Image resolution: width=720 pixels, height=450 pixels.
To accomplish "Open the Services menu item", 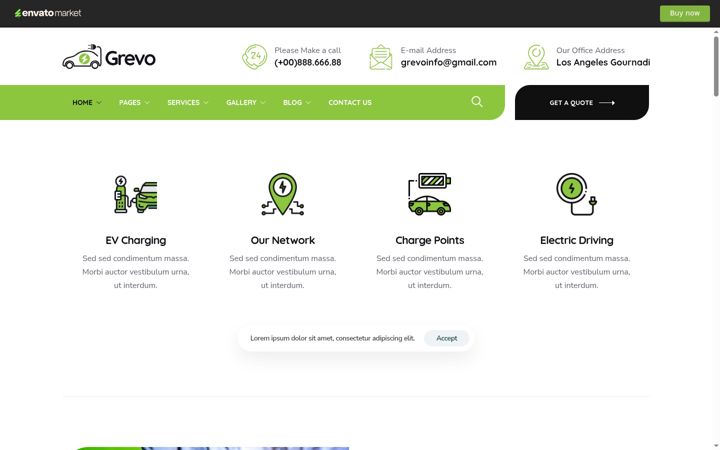I will [183, 102].
